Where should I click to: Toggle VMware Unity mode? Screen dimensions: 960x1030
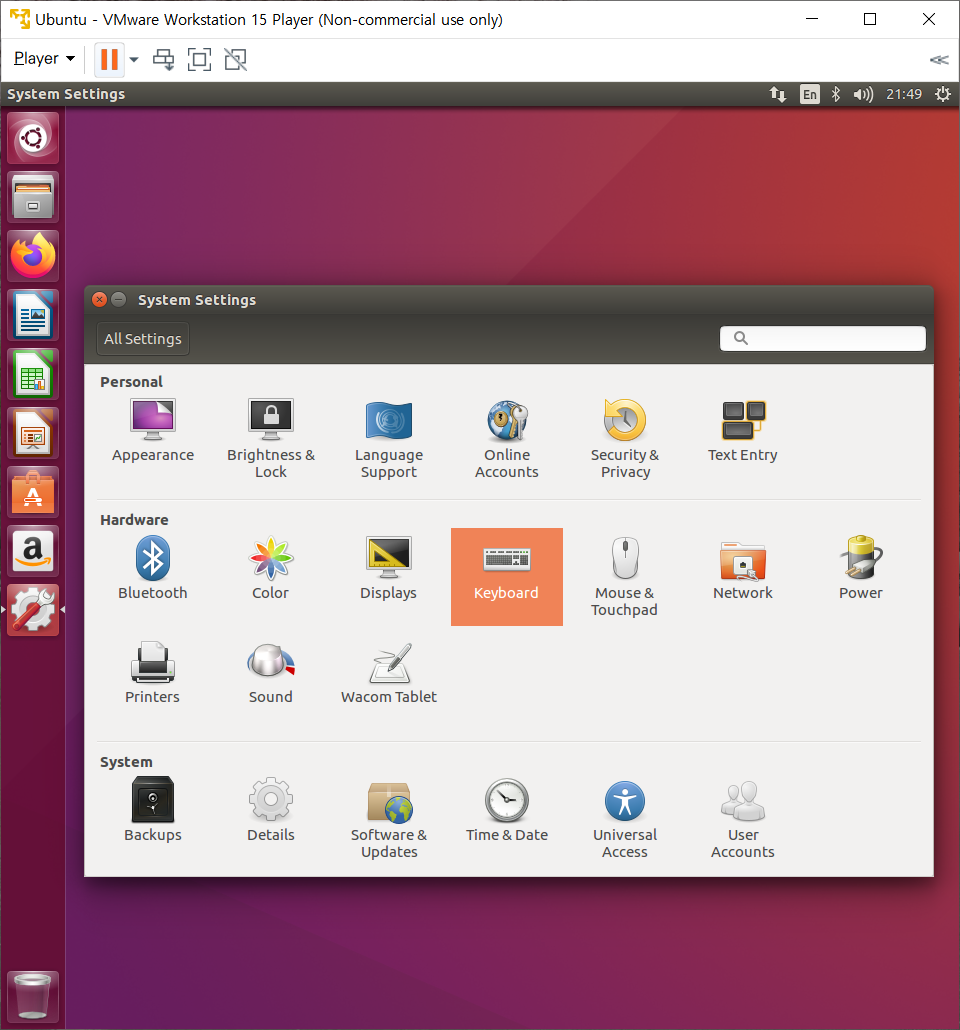(235, 59)
